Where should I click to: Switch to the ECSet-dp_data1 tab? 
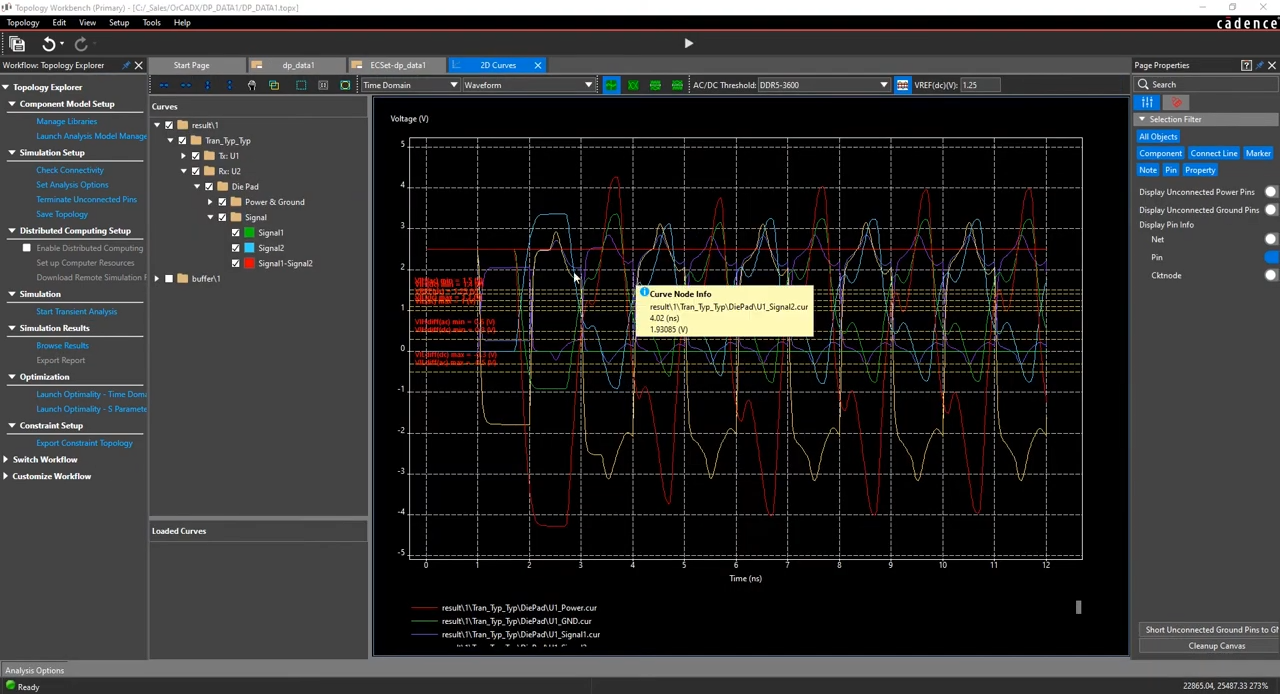397,65
